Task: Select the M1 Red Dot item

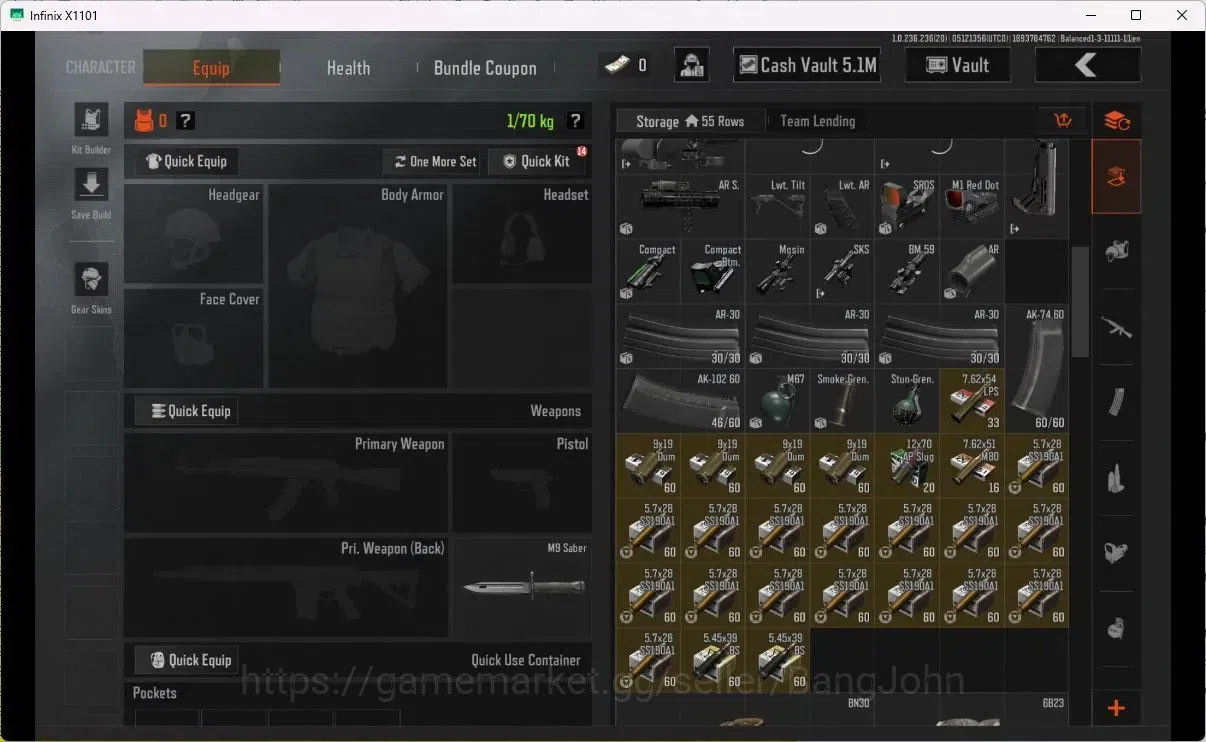Action: tap(972, 206)
